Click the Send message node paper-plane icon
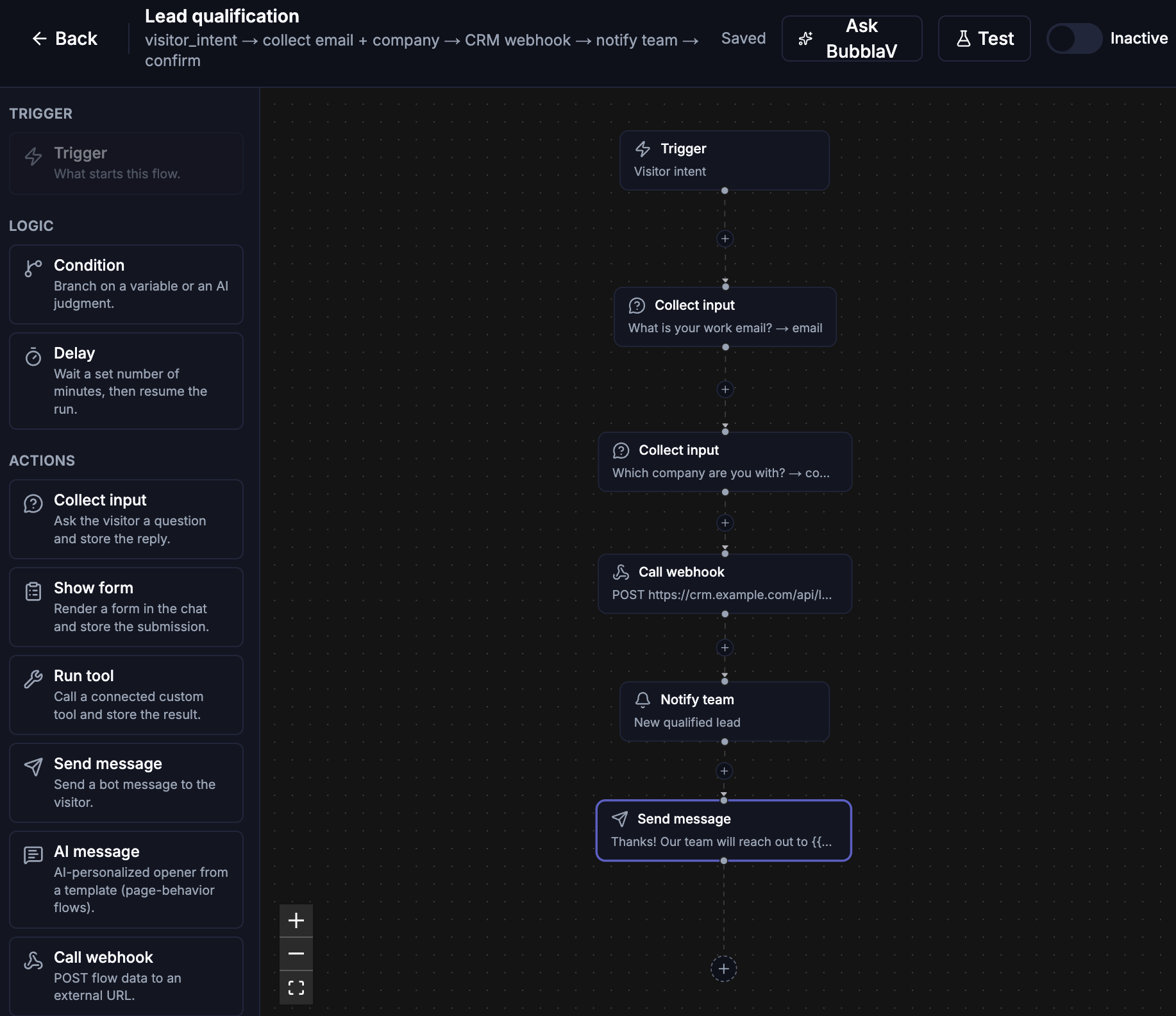Image resolution: width=1176 pixels, height=1016 pixels. click(619, 819)
